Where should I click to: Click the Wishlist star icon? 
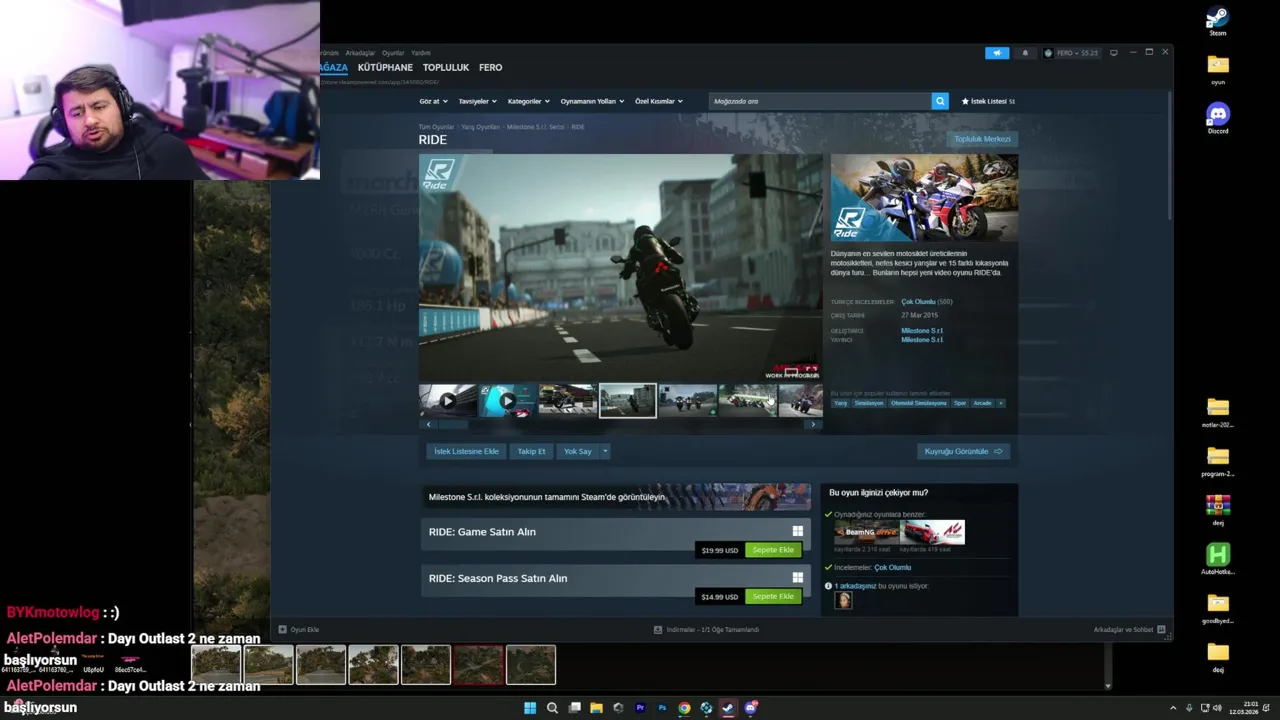(965, 101)
